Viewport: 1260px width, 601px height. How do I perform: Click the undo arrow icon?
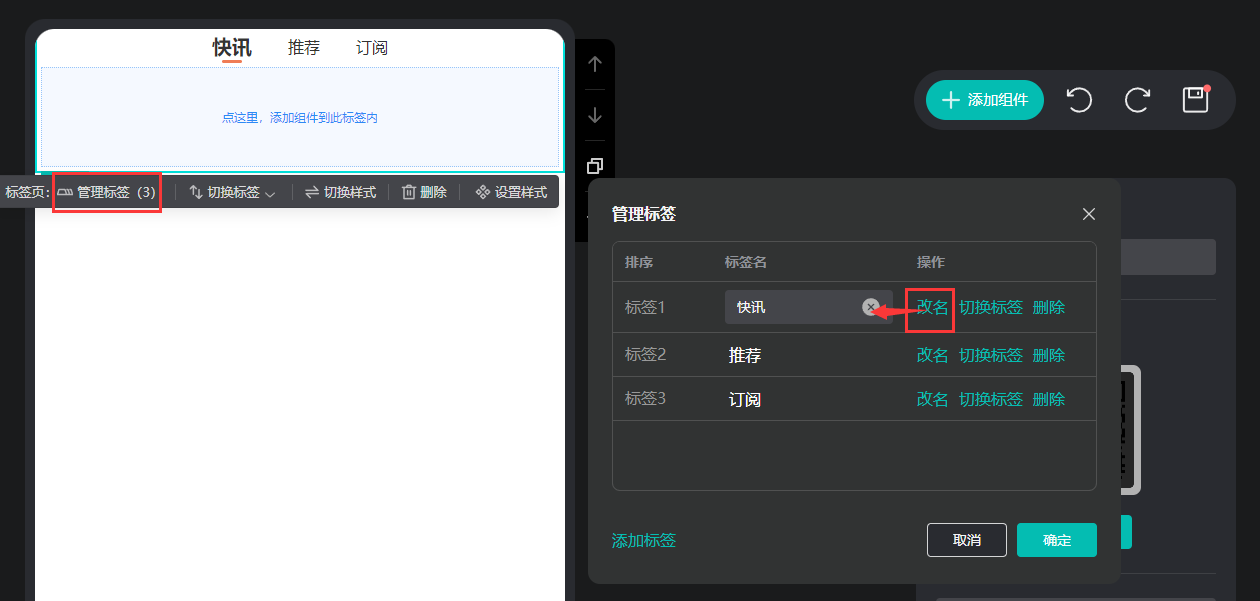click(x=1079, y=100)
